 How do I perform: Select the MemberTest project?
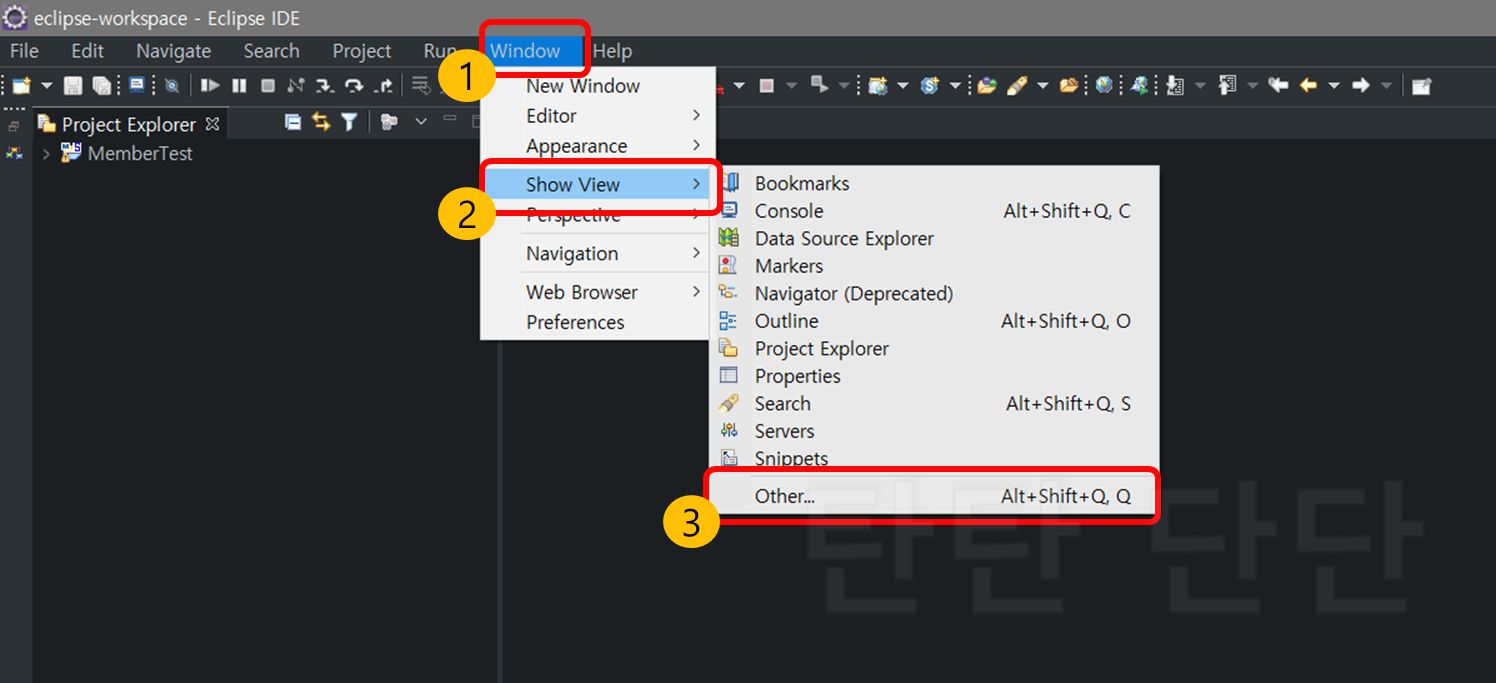point(140,154)
